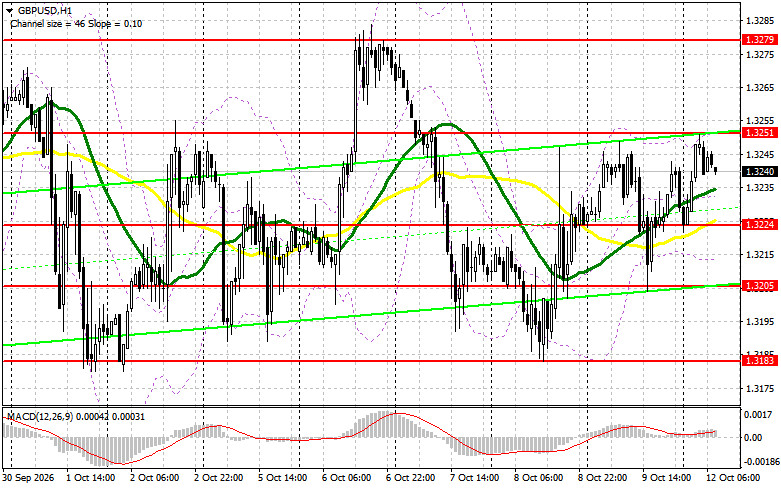Click the triangle arrow beside GBPUSD,H1 title
Viewport: 781px width, 489px height.
click(9, 10)
